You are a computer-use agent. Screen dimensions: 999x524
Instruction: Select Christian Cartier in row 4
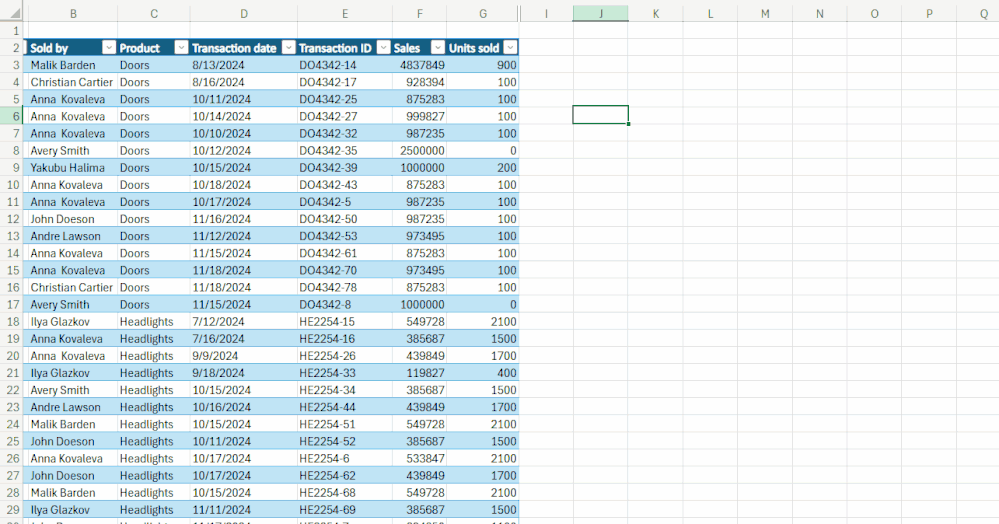pos(71,82)
